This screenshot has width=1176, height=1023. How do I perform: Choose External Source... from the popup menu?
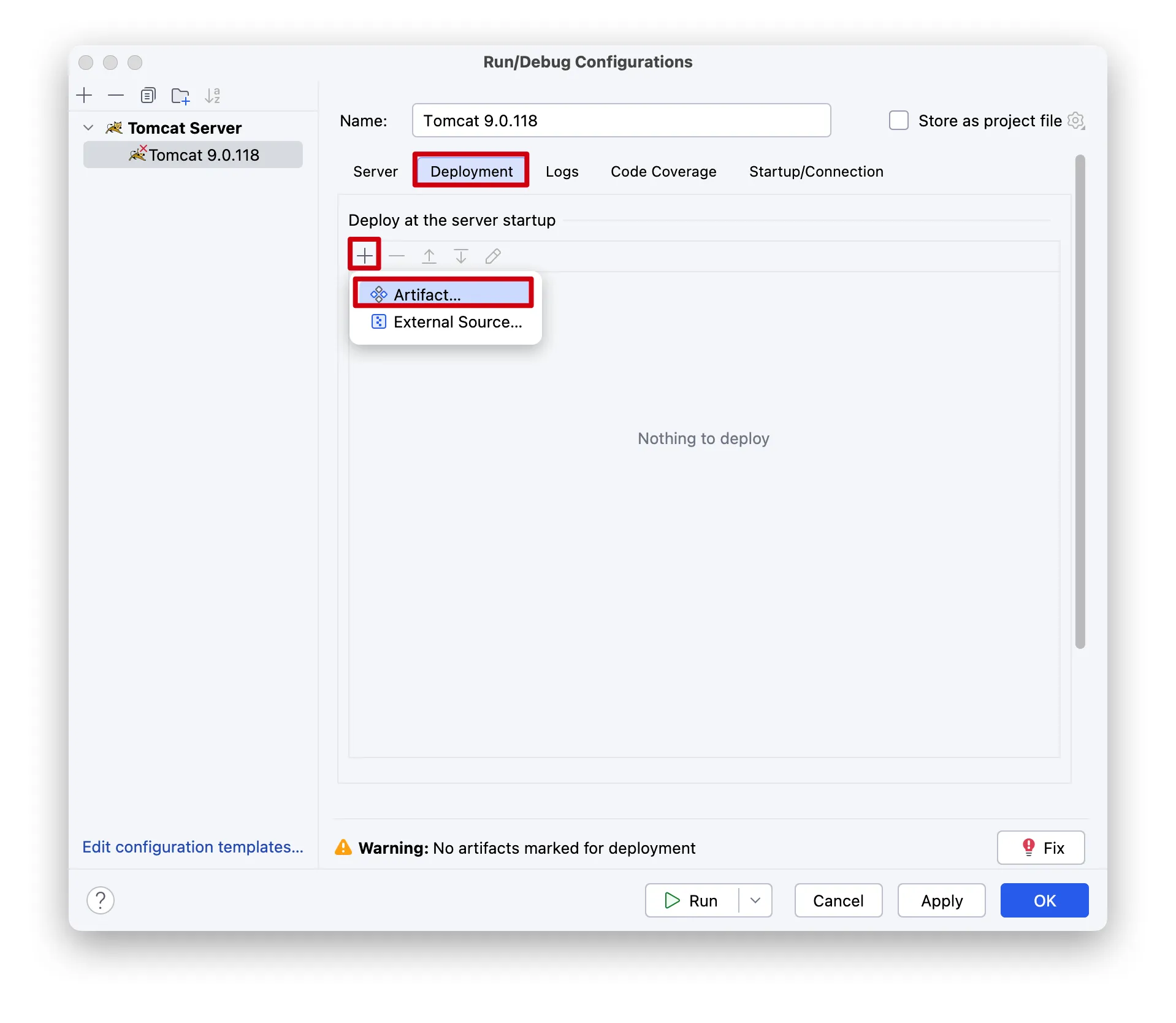[x=445, y=322]
